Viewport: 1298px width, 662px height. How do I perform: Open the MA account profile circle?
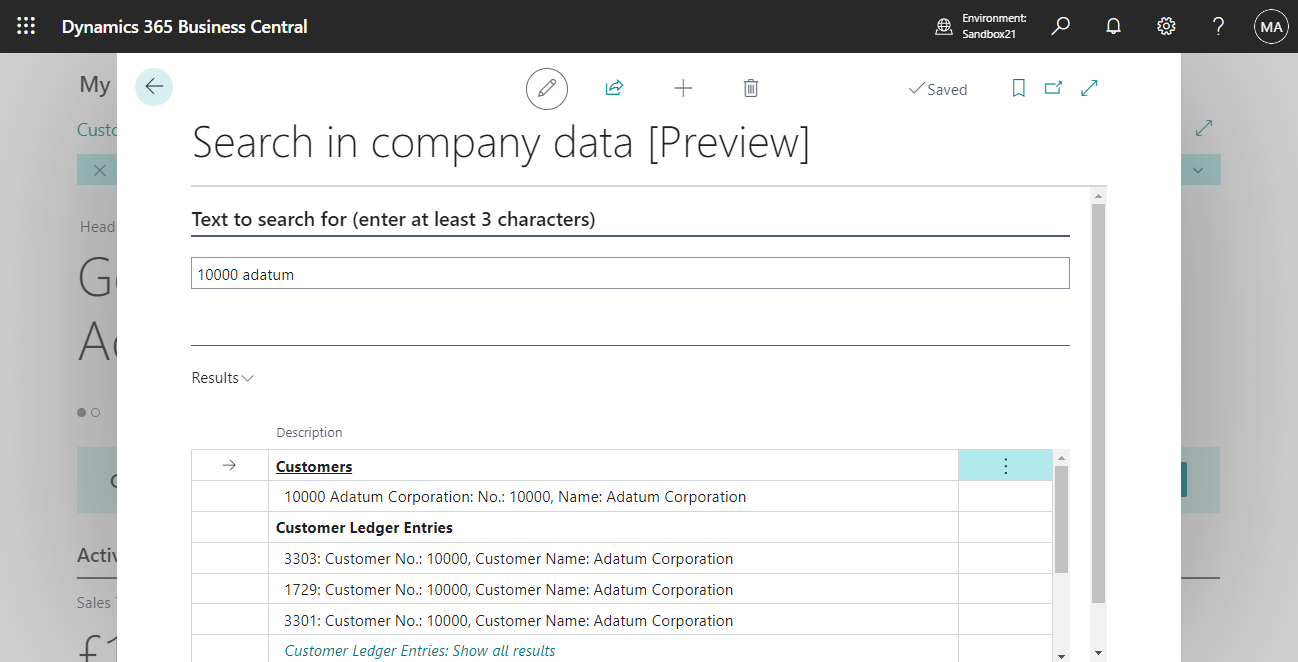[x=1270, y=26]
